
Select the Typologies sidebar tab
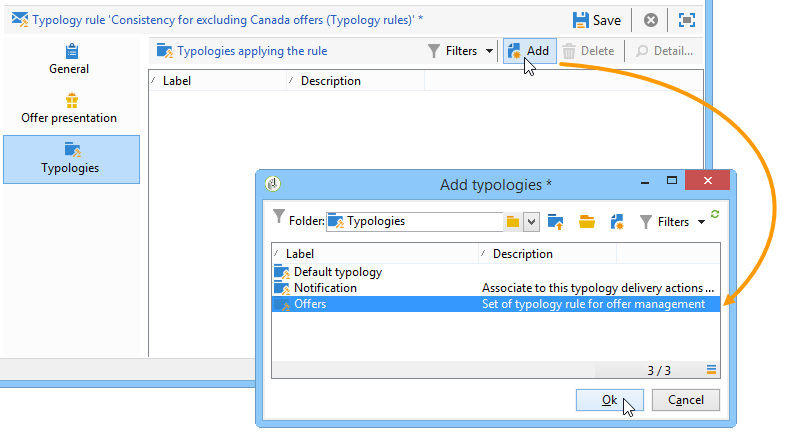point(71,159)
